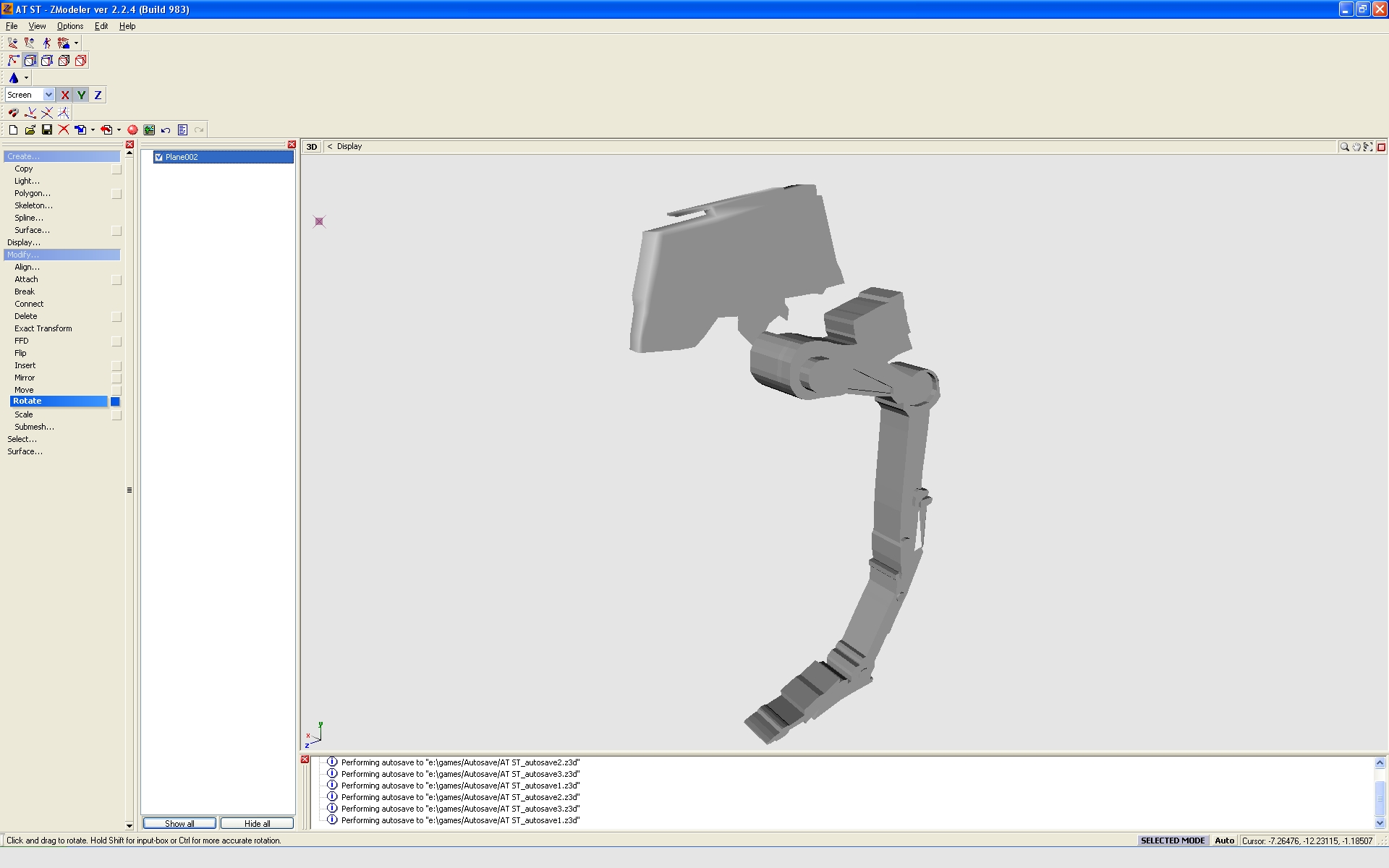Expand the Surface... item under Create

(x=33, y=230)
